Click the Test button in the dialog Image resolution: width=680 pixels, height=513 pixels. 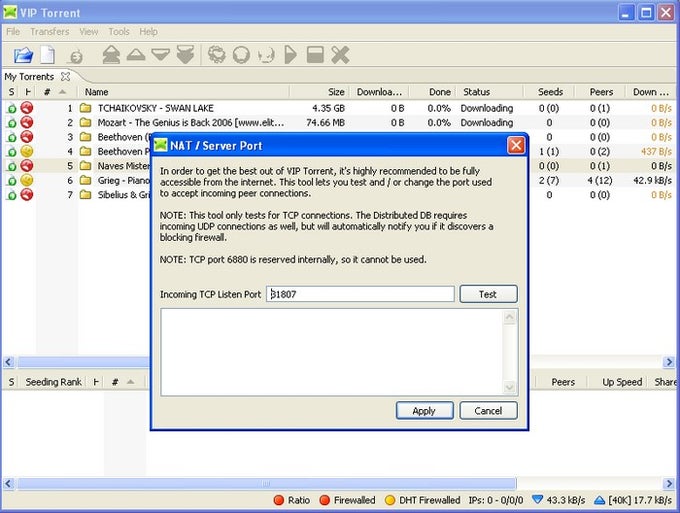[488, 294]
